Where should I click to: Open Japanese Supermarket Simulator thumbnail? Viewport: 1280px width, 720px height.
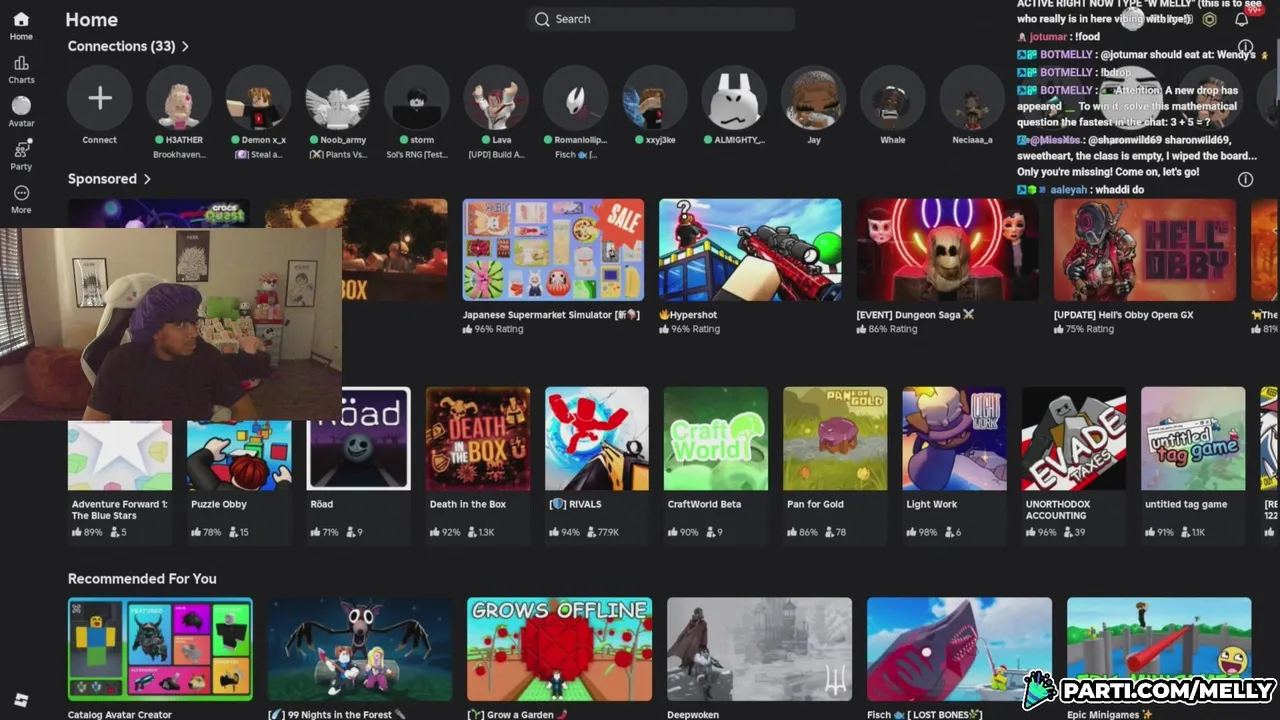(553, 250)
